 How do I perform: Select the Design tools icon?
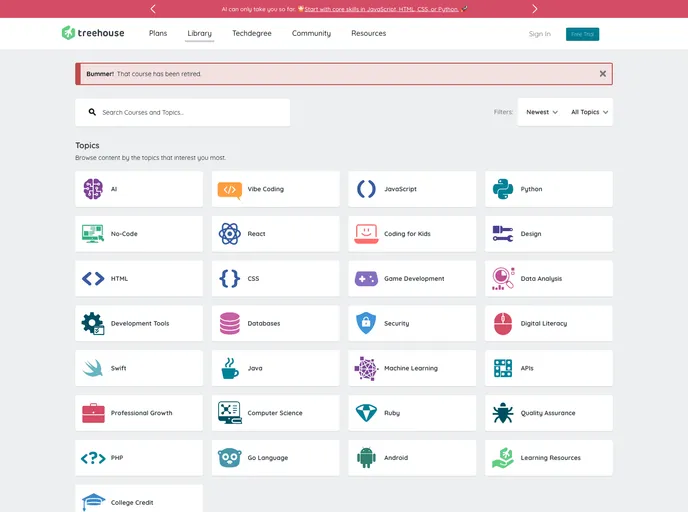(x=503, y=234)
